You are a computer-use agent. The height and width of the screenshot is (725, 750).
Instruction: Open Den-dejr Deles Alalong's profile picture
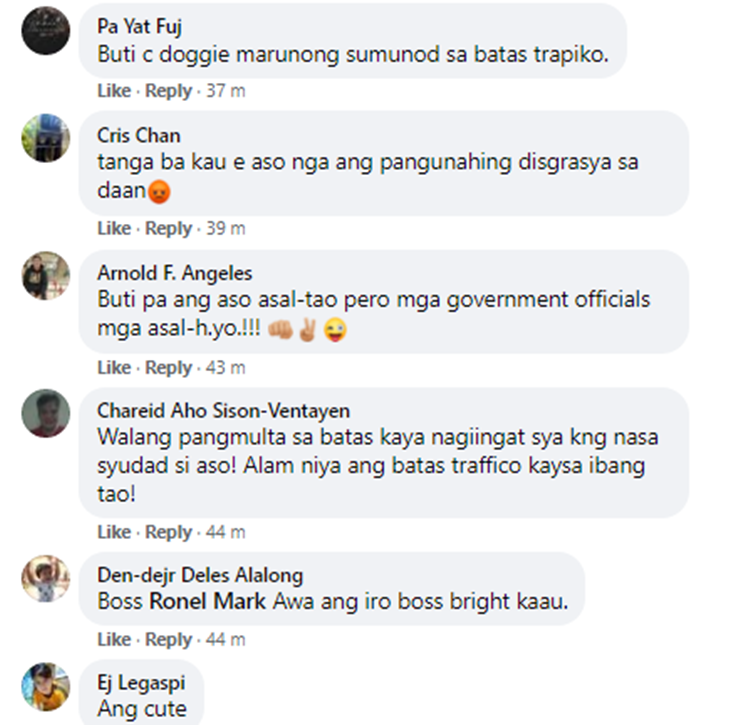(x=46, y=578)
